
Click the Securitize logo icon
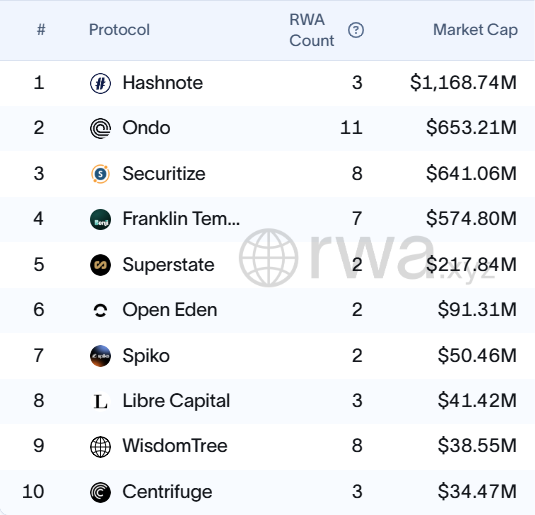click(100, 174)
